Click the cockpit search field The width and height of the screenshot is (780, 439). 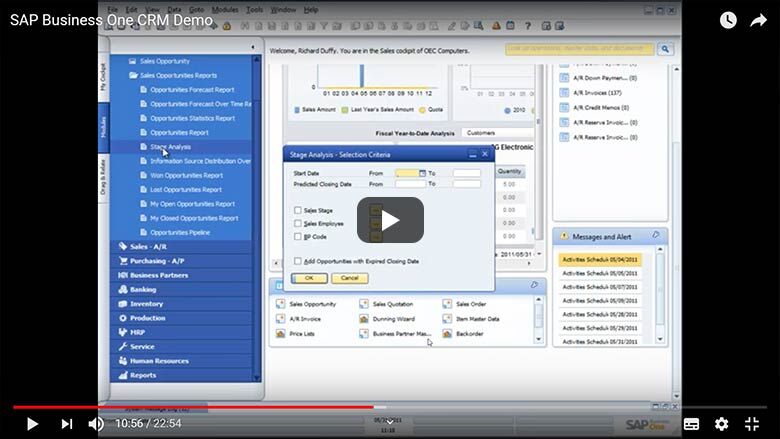coord(580,49)
